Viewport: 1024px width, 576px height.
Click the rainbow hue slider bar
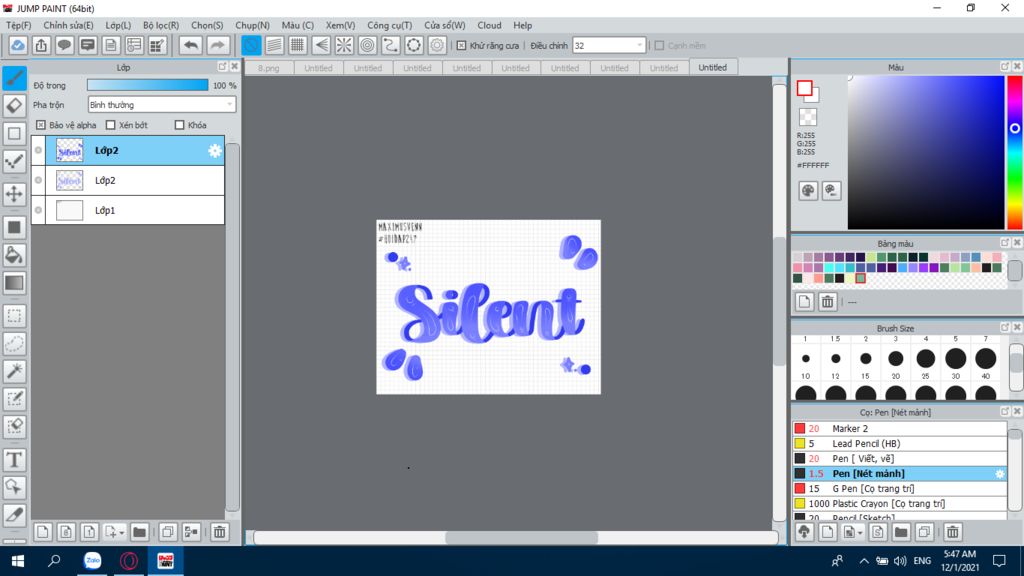1015,152
